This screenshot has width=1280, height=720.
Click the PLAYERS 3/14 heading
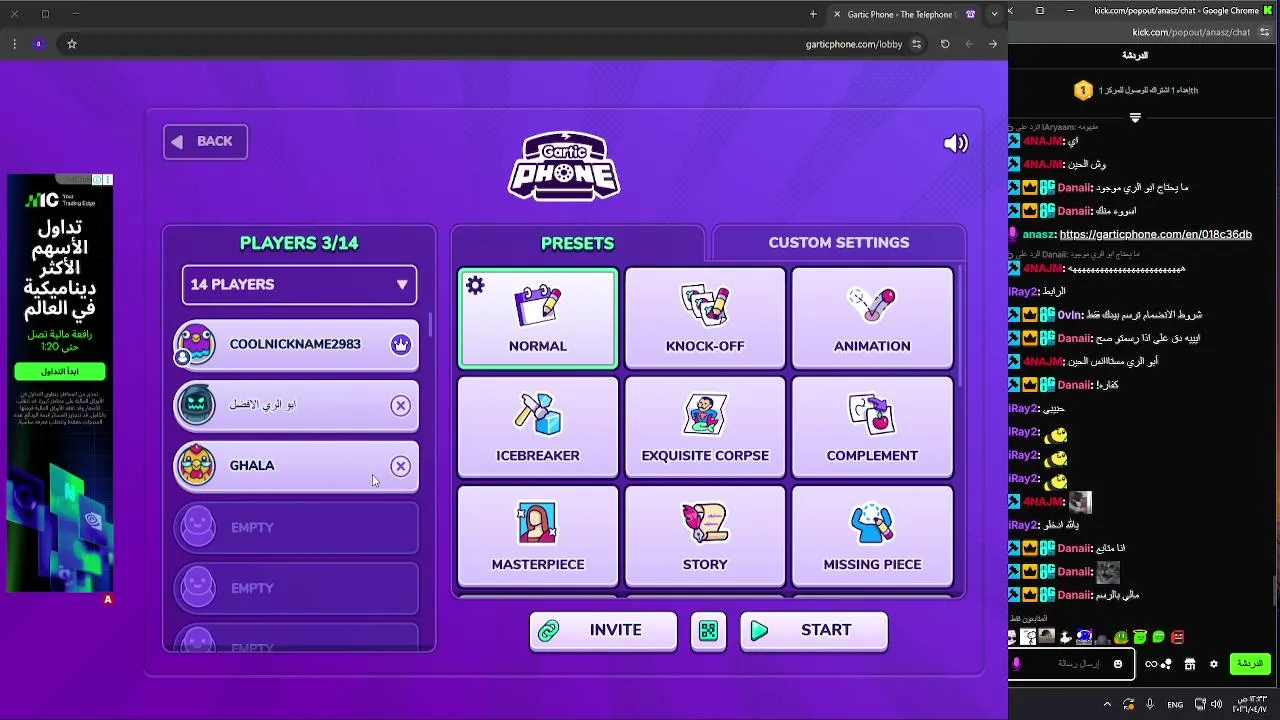tap(299, 243)
